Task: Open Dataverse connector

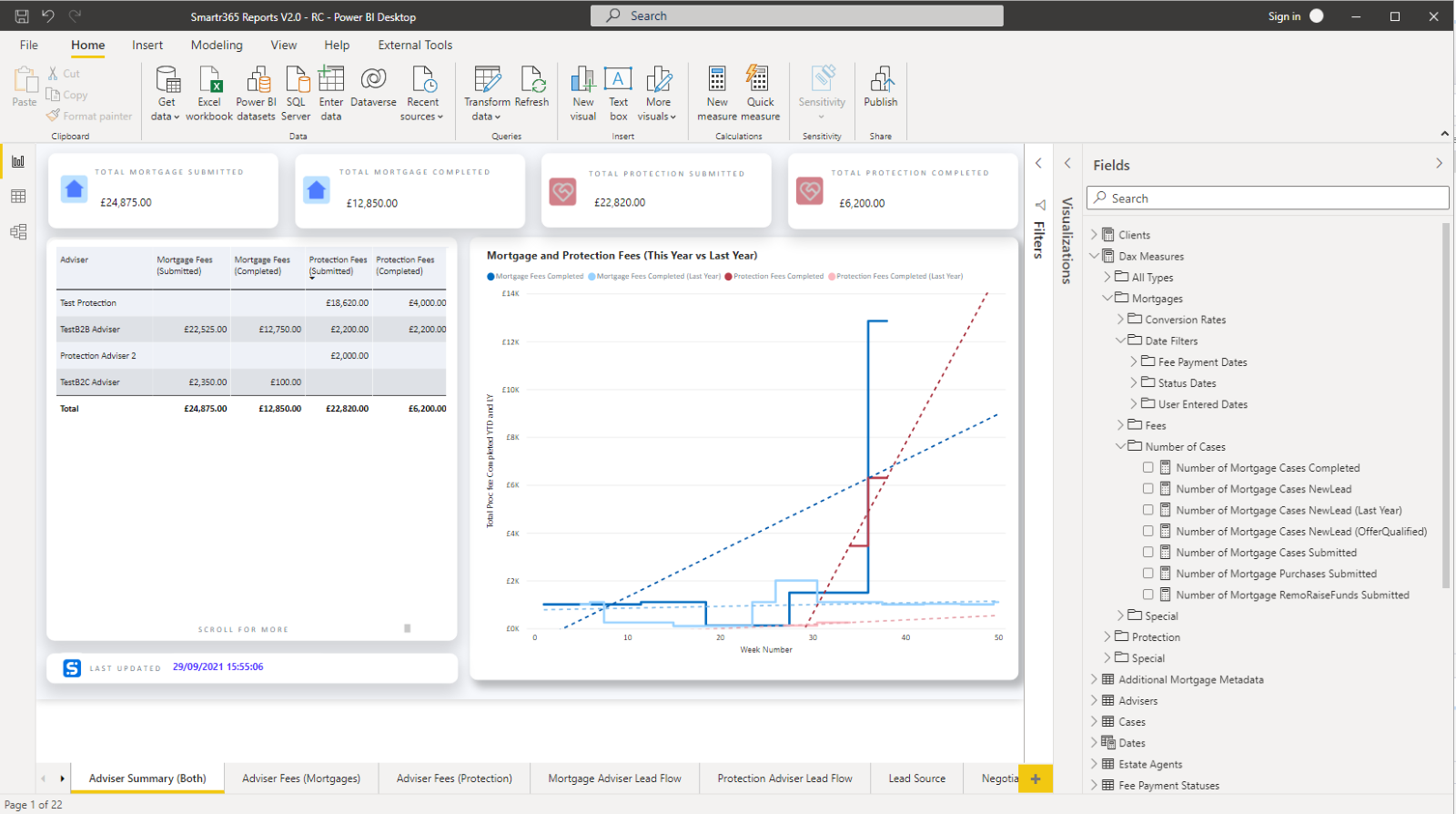Action: point(373,86)
